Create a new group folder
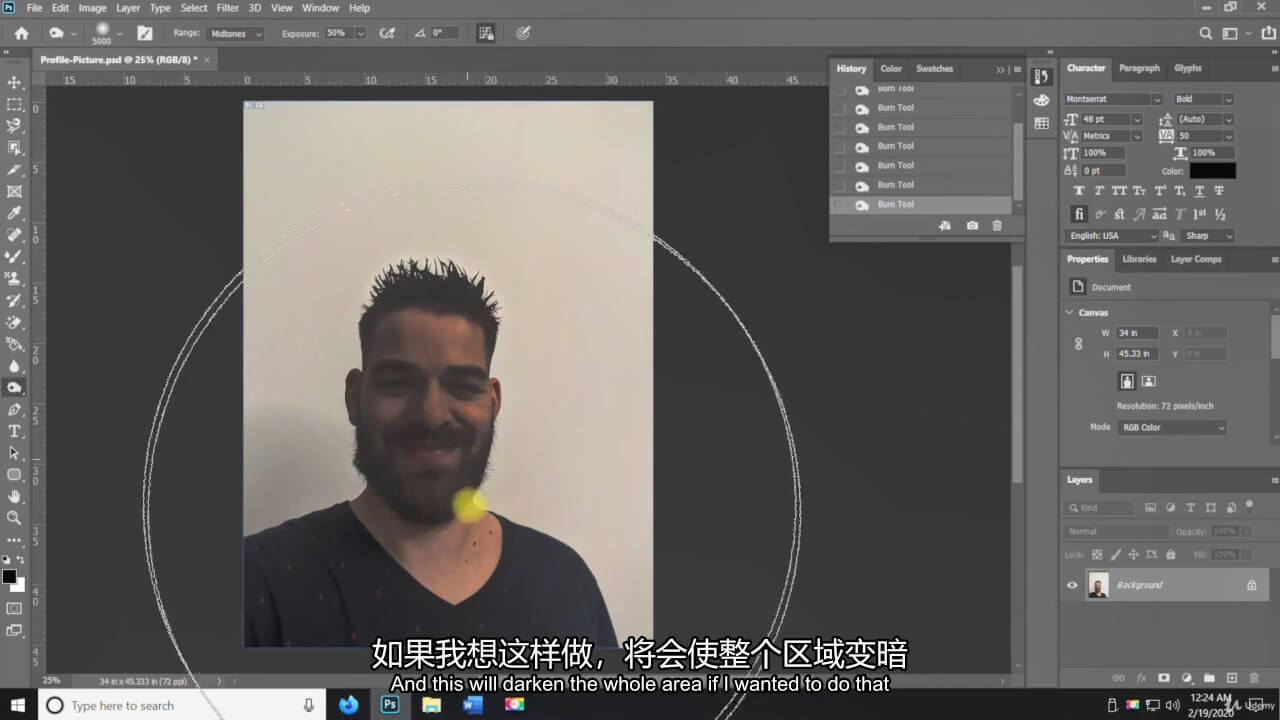1280x720 pixels. point(1209,678)
